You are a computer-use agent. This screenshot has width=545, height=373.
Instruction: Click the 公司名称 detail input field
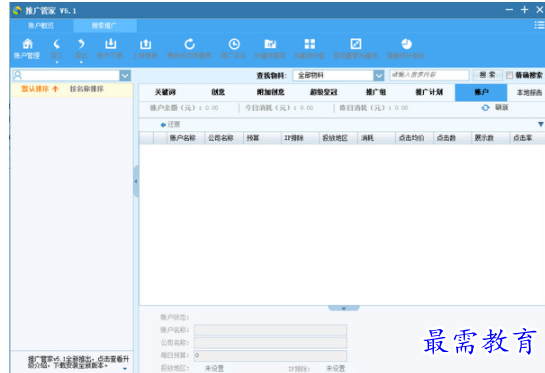270,343
